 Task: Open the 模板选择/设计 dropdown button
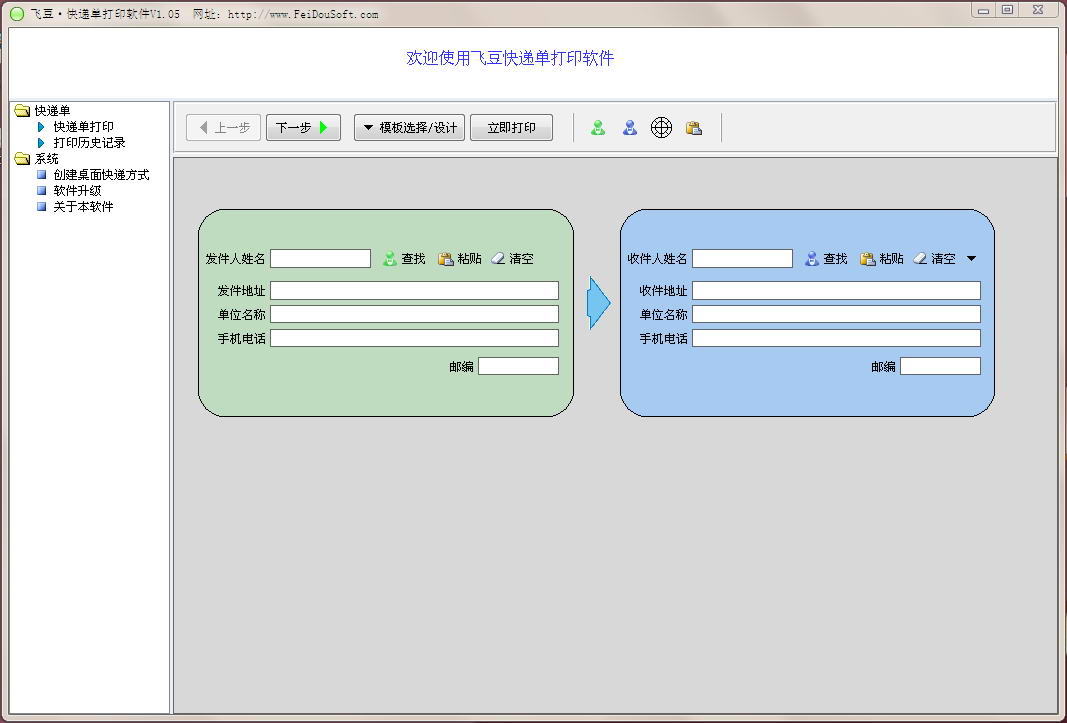[x=410, y=127]
